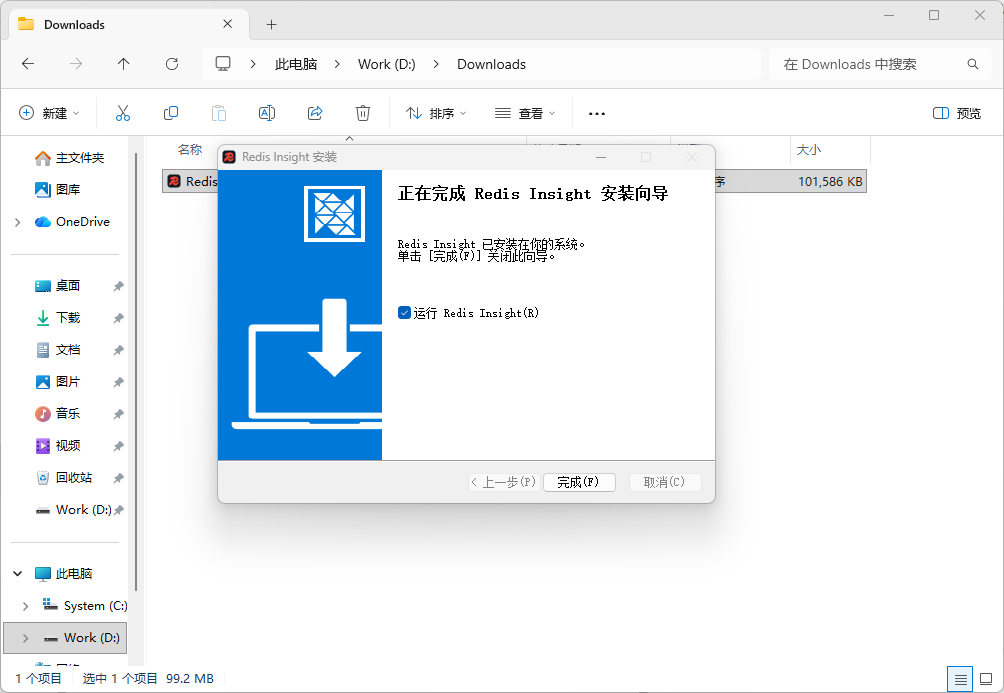Go up one folder level
The height and width of the screenshot is (693, 1004).
[124, 64]
